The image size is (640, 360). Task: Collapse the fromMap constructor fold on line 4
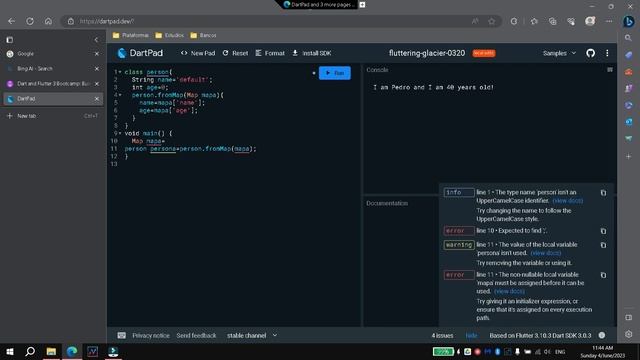click(x=120, y=95)
